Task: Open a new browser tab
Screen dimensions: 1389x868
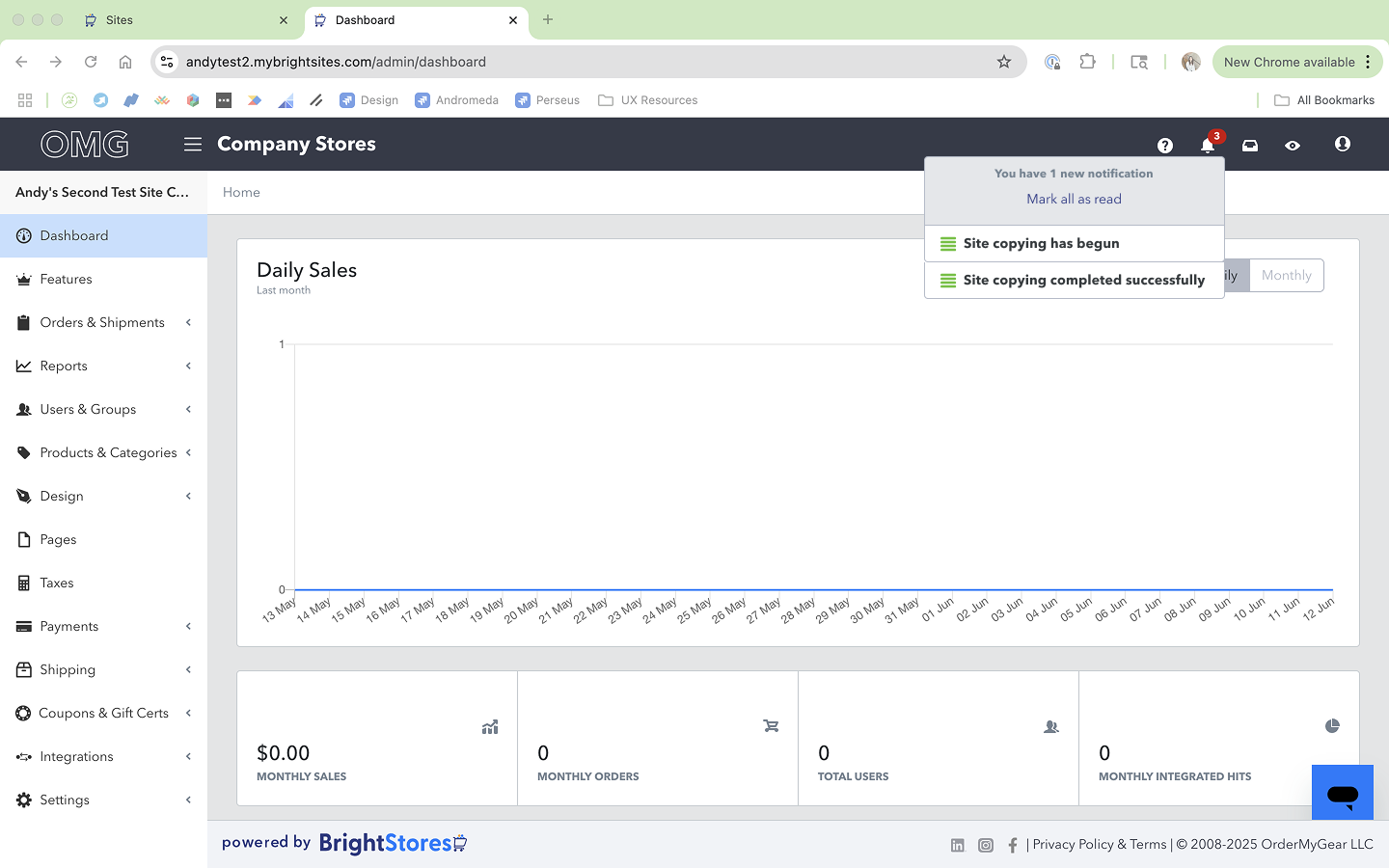Action: click(548, 19)
